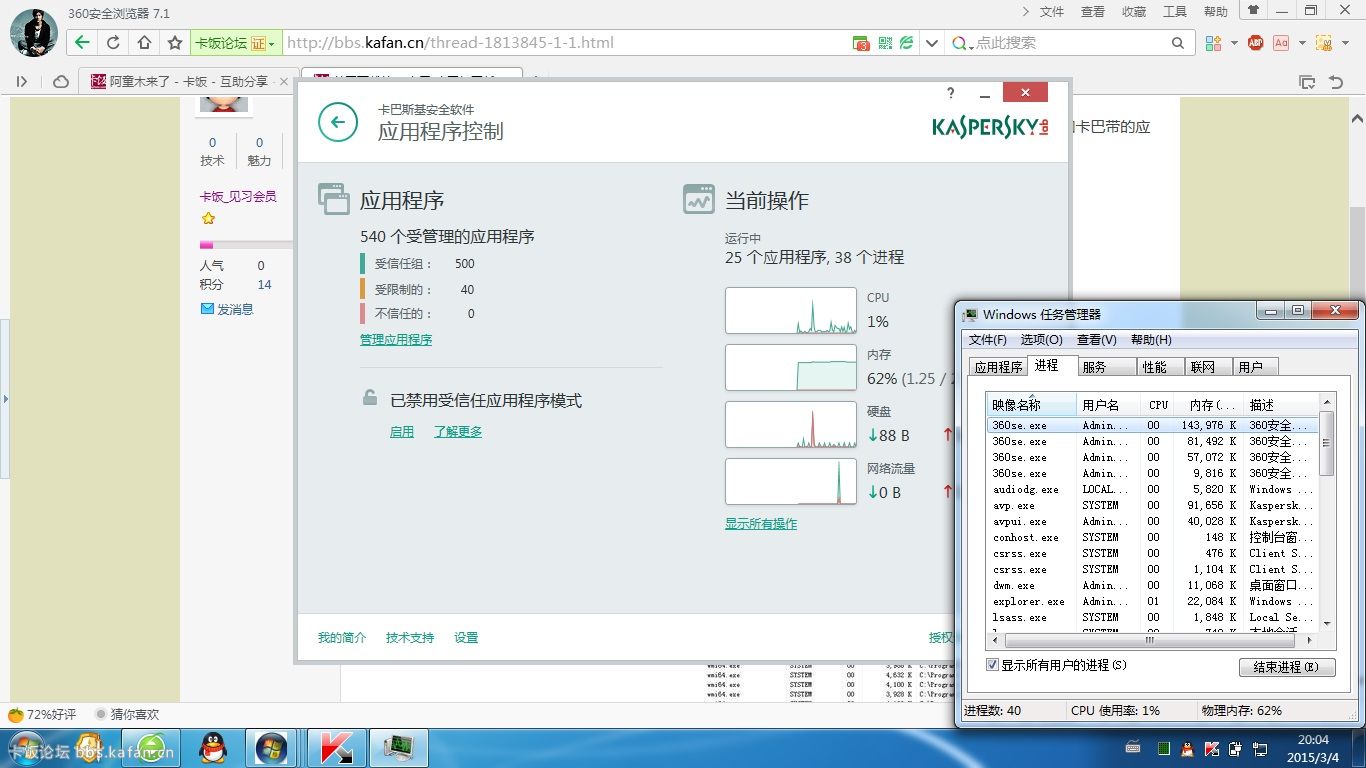Click the Aa reader extension icon

(x=1280, y=43)
